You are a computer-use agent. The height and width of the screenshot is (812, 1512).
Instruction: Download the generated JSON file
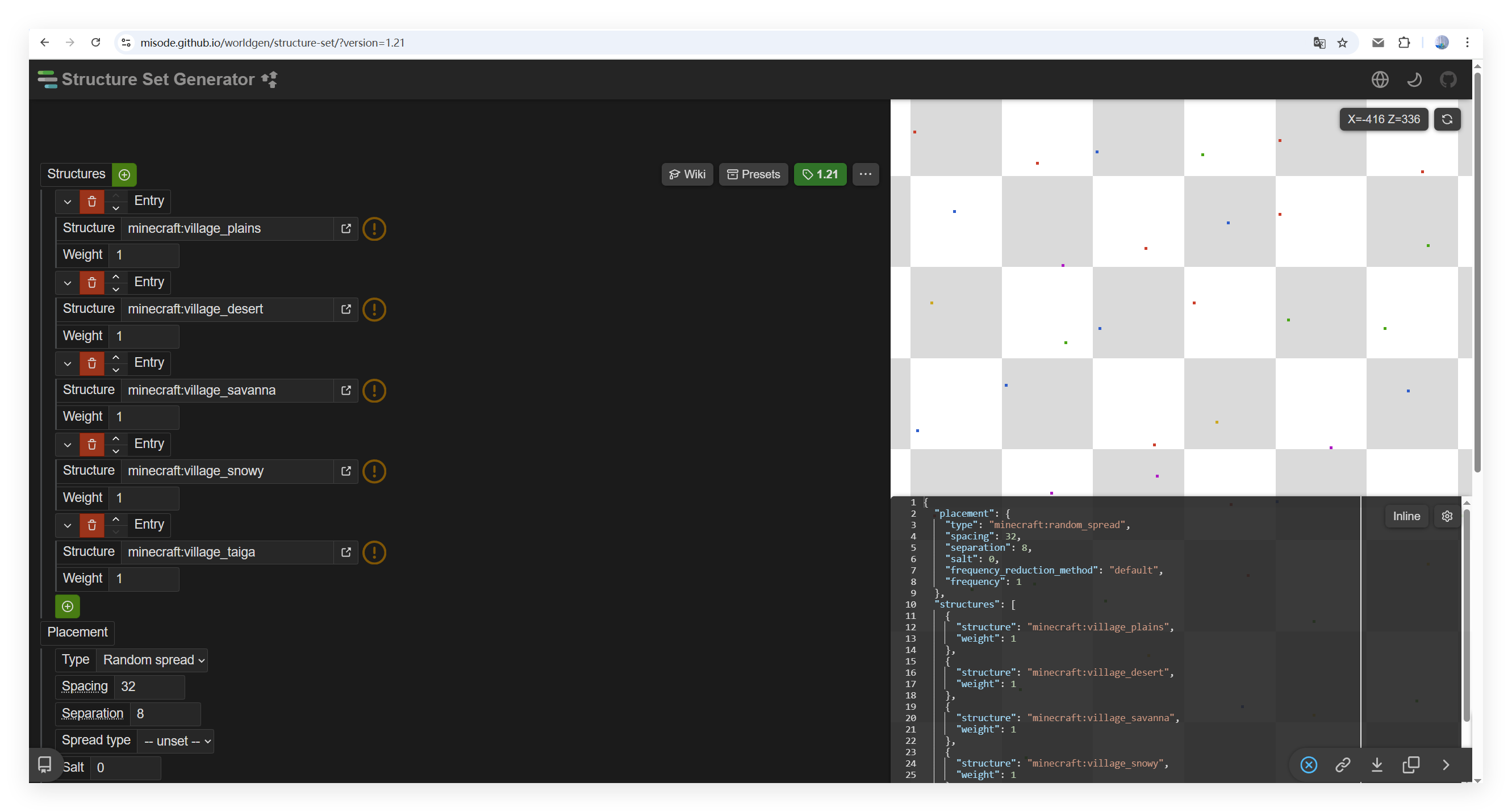(1376, 764)
